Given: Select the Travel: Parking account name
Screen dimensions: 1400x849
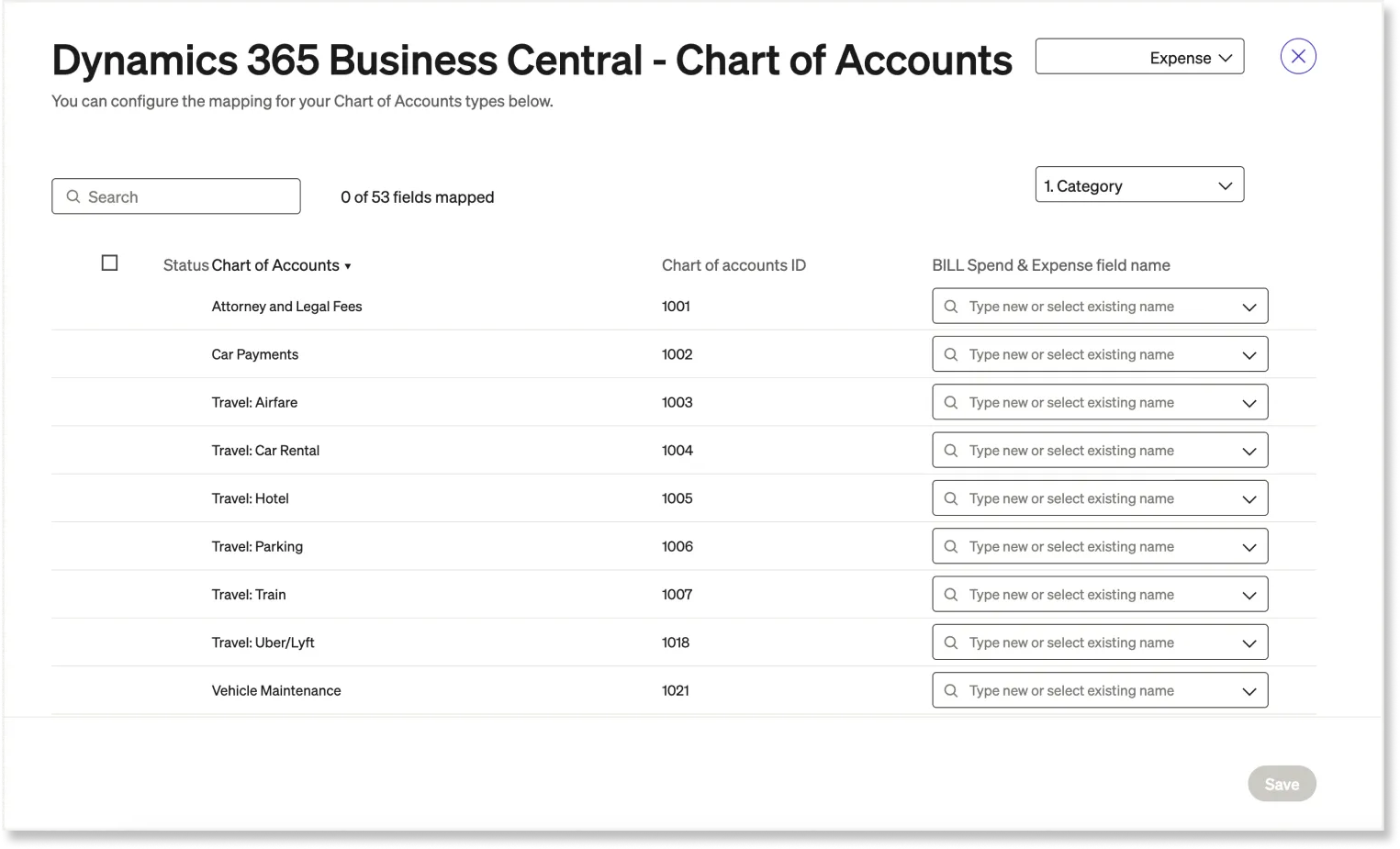Looking at the screenshot, I should tap(257, 546).
